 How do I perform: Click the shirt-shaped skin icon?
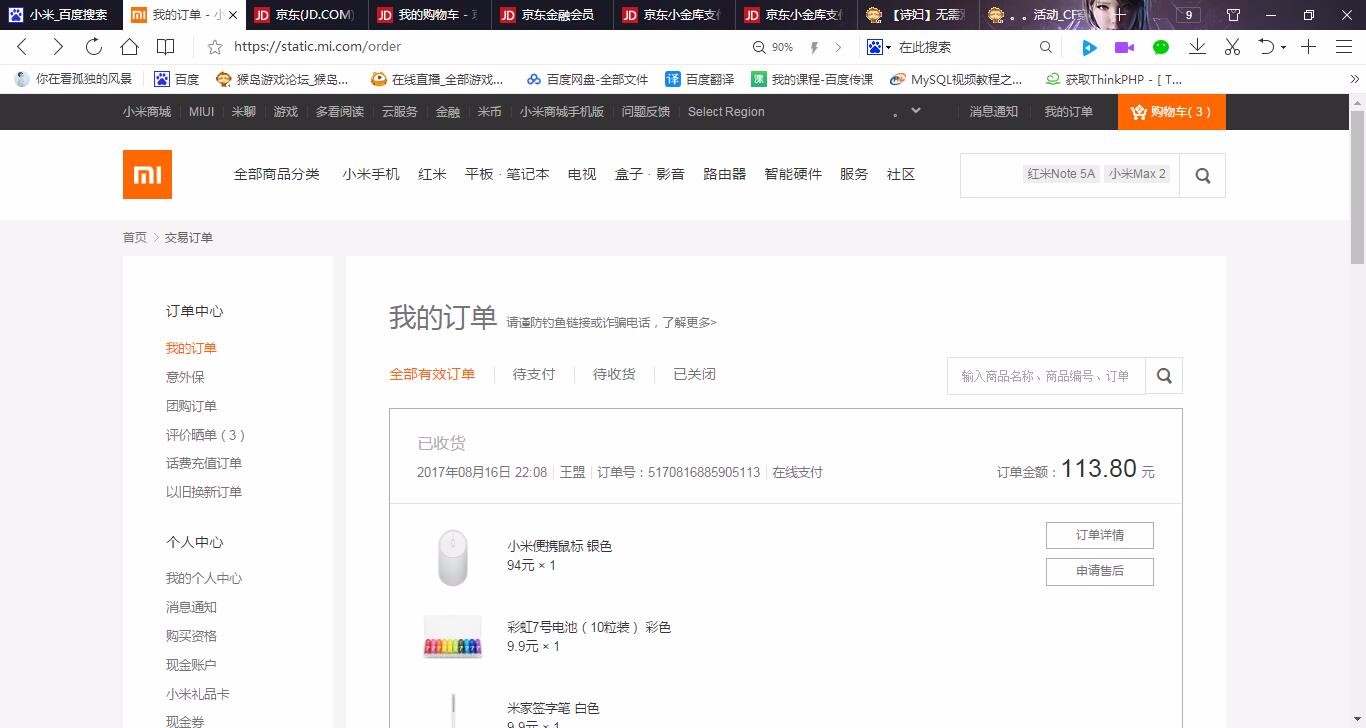1234,15
